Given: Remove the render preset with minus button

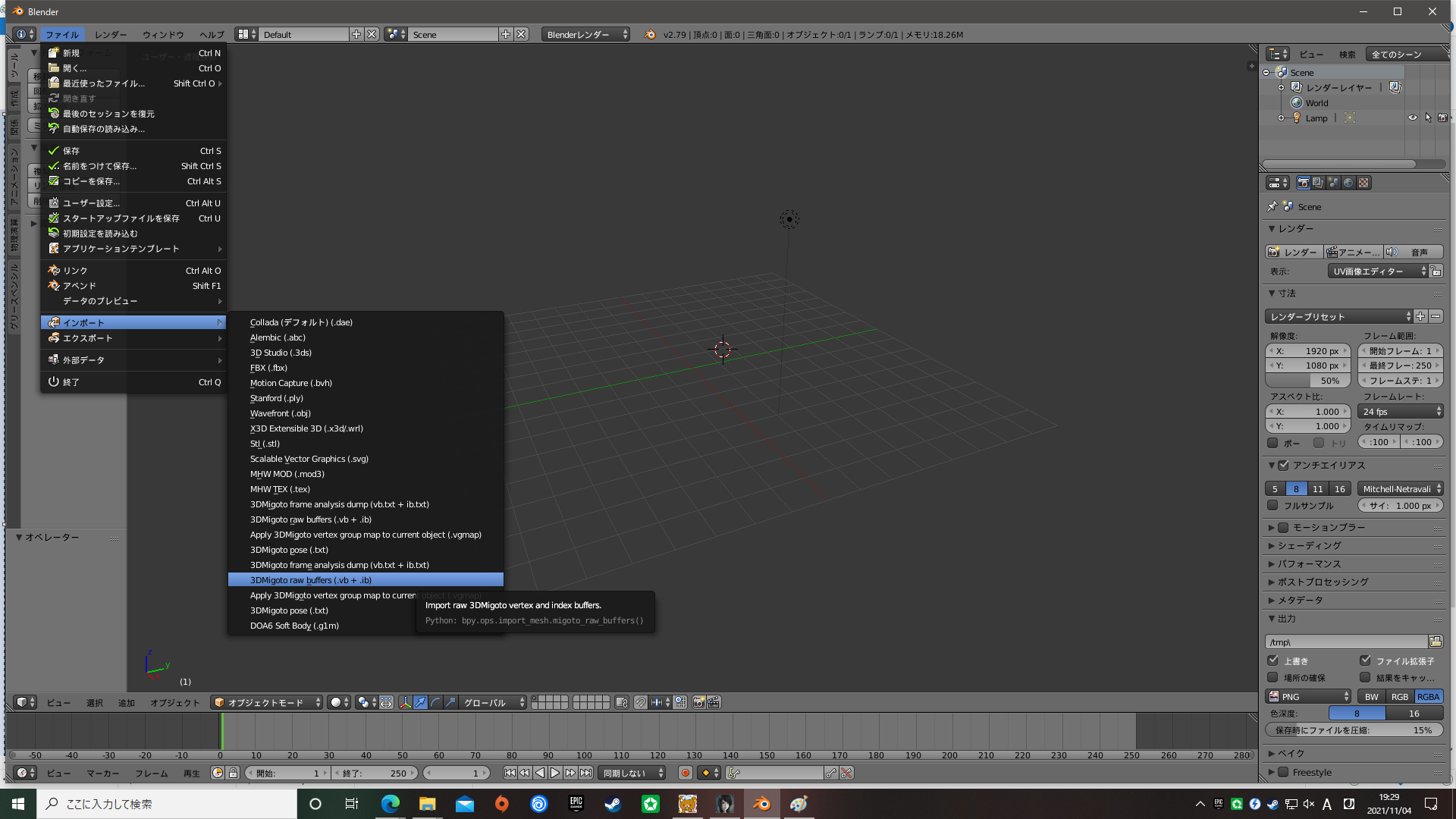Looking at the screenshot, I should 1436,316.
